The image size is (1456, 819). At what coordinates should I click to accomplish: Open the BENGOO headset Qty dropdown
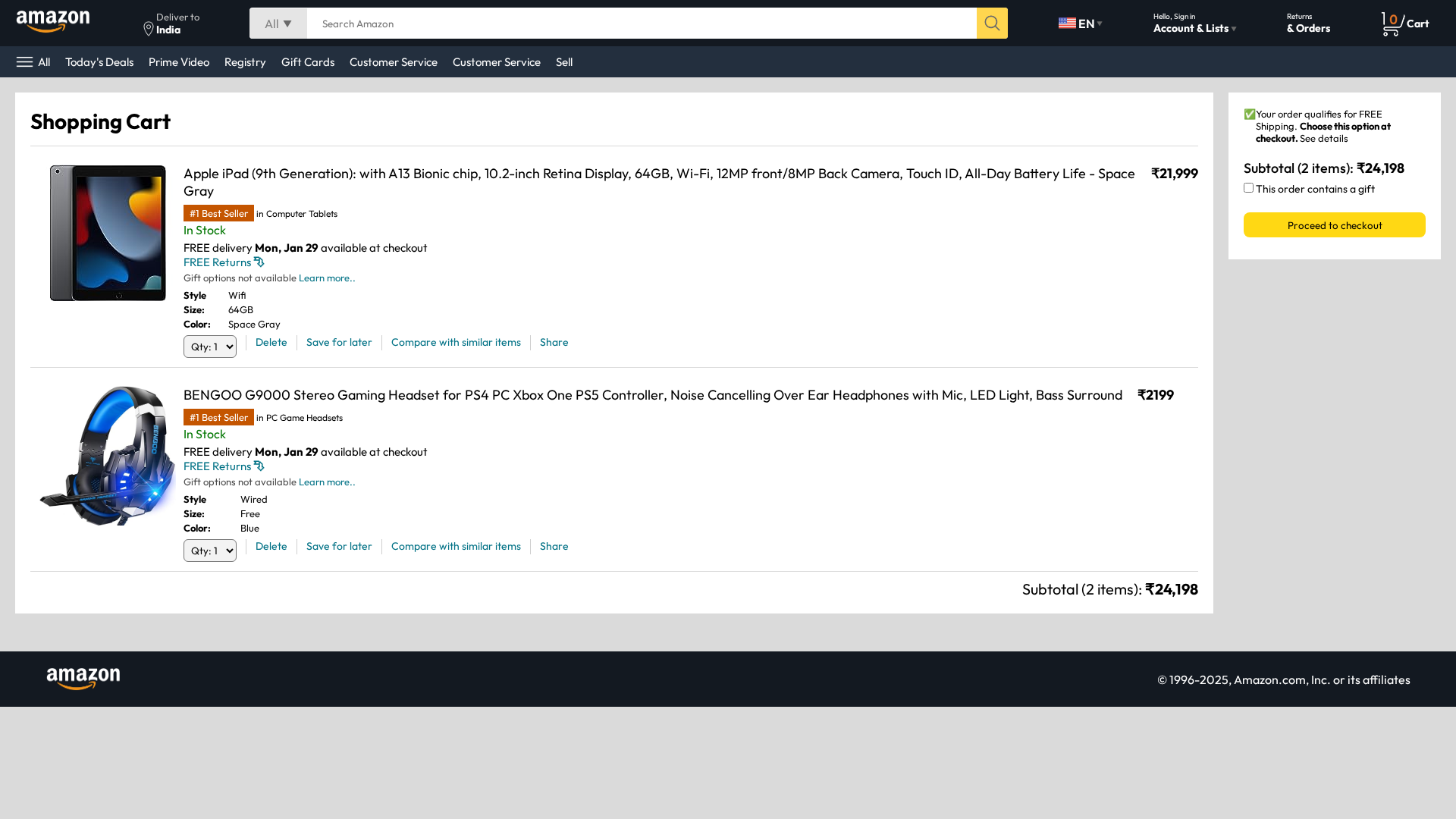(210, 551)
